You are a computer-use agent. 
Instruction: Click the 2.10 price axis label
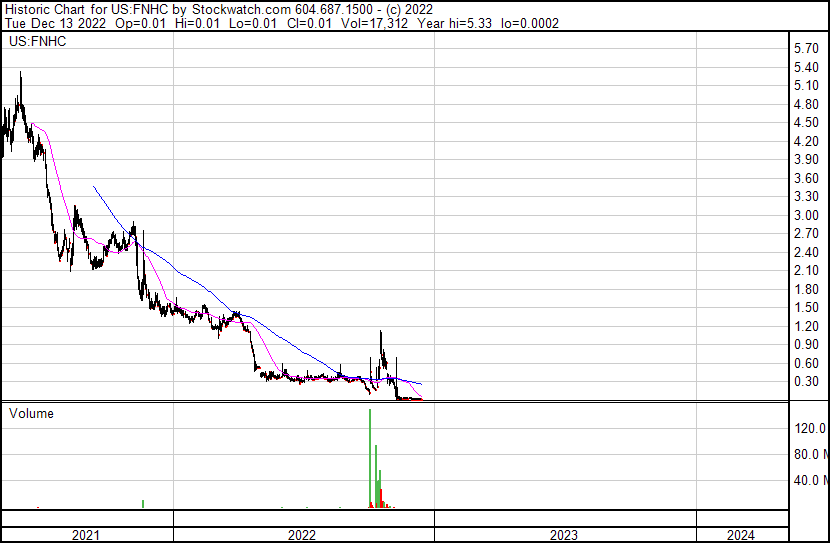[x=806, y=270]
